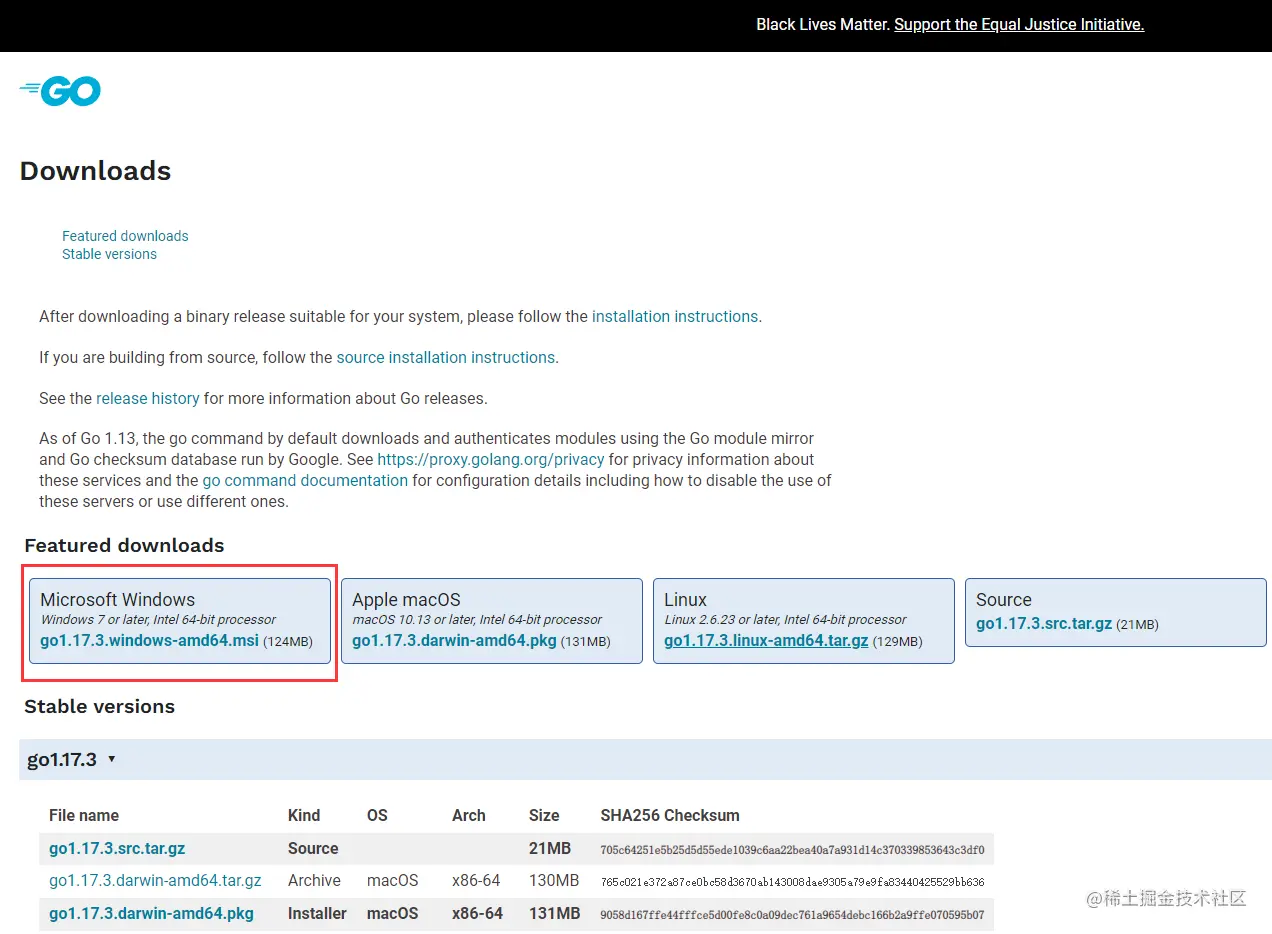
Task: Download go1.17.3.darwin-amd64.pkg in Apple macOS box
Action: pos(454,640)
